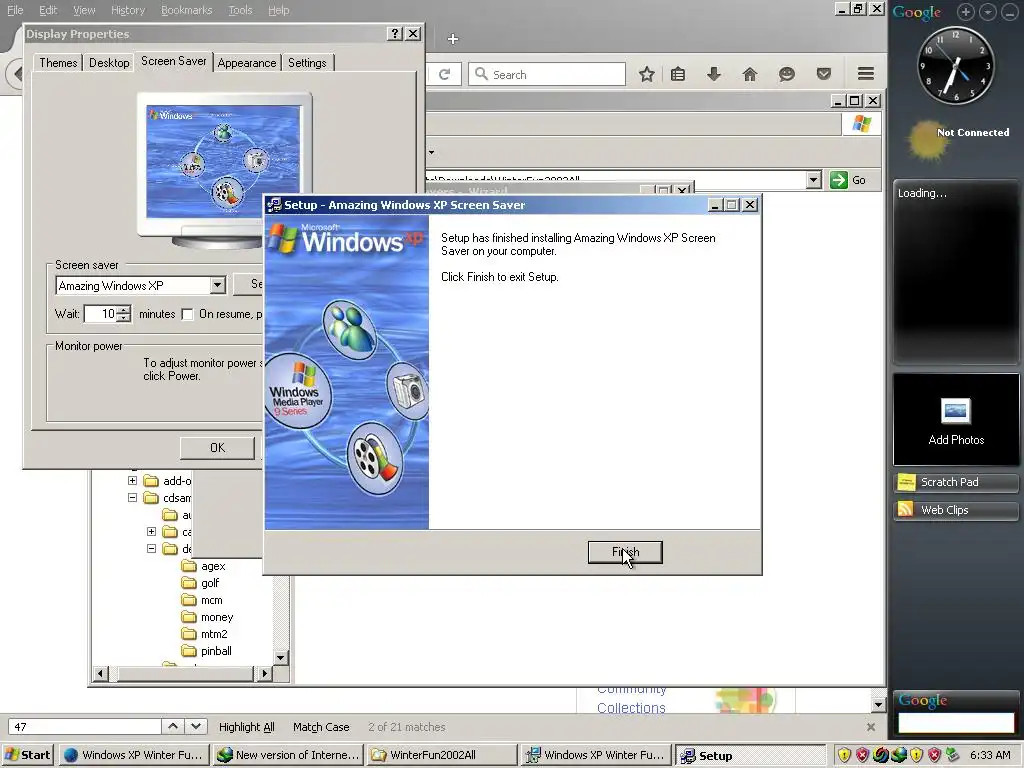The image size is (1024, 768).
Task: Open the Firefox View menu
Action: pos(84,10)
